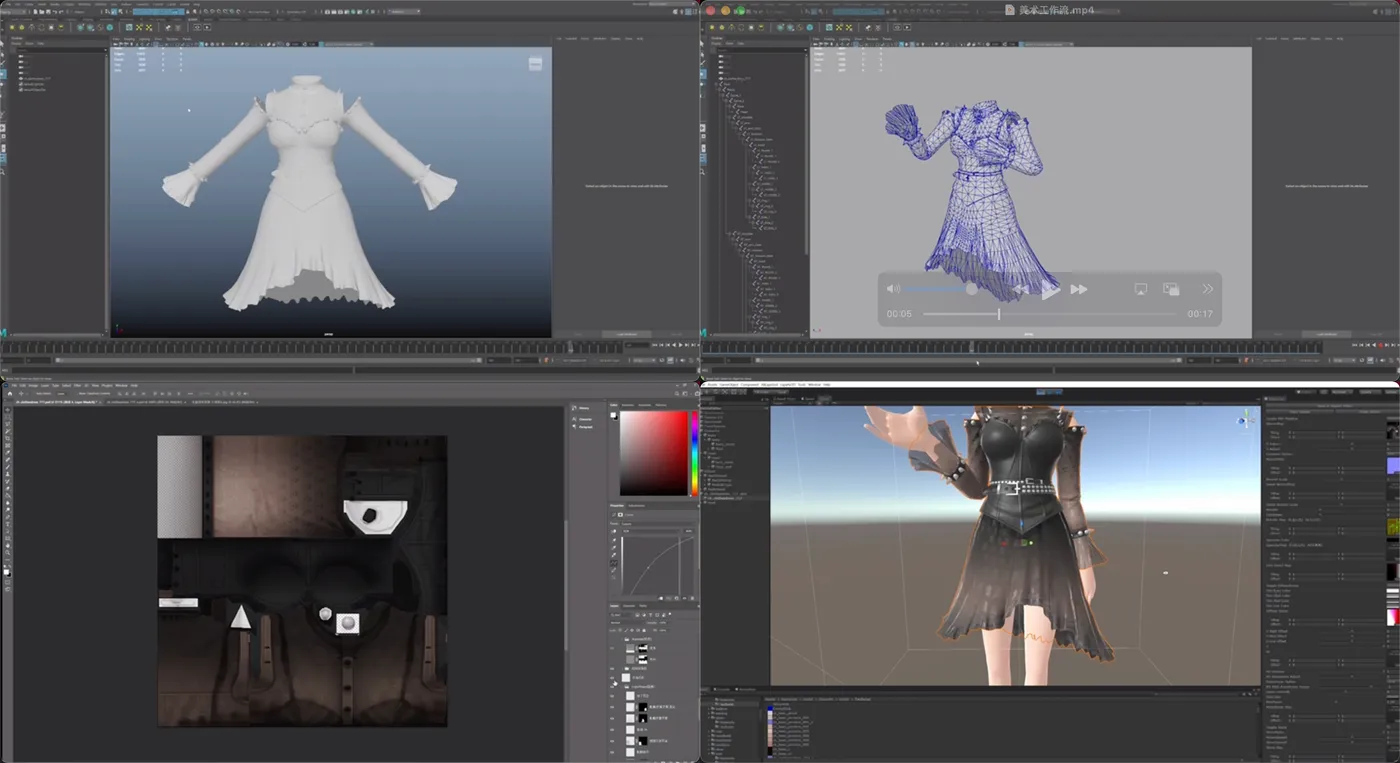Open Photoshop Character panel
1400x763 pixels.
pyautogui.click(x=583, y=418)
